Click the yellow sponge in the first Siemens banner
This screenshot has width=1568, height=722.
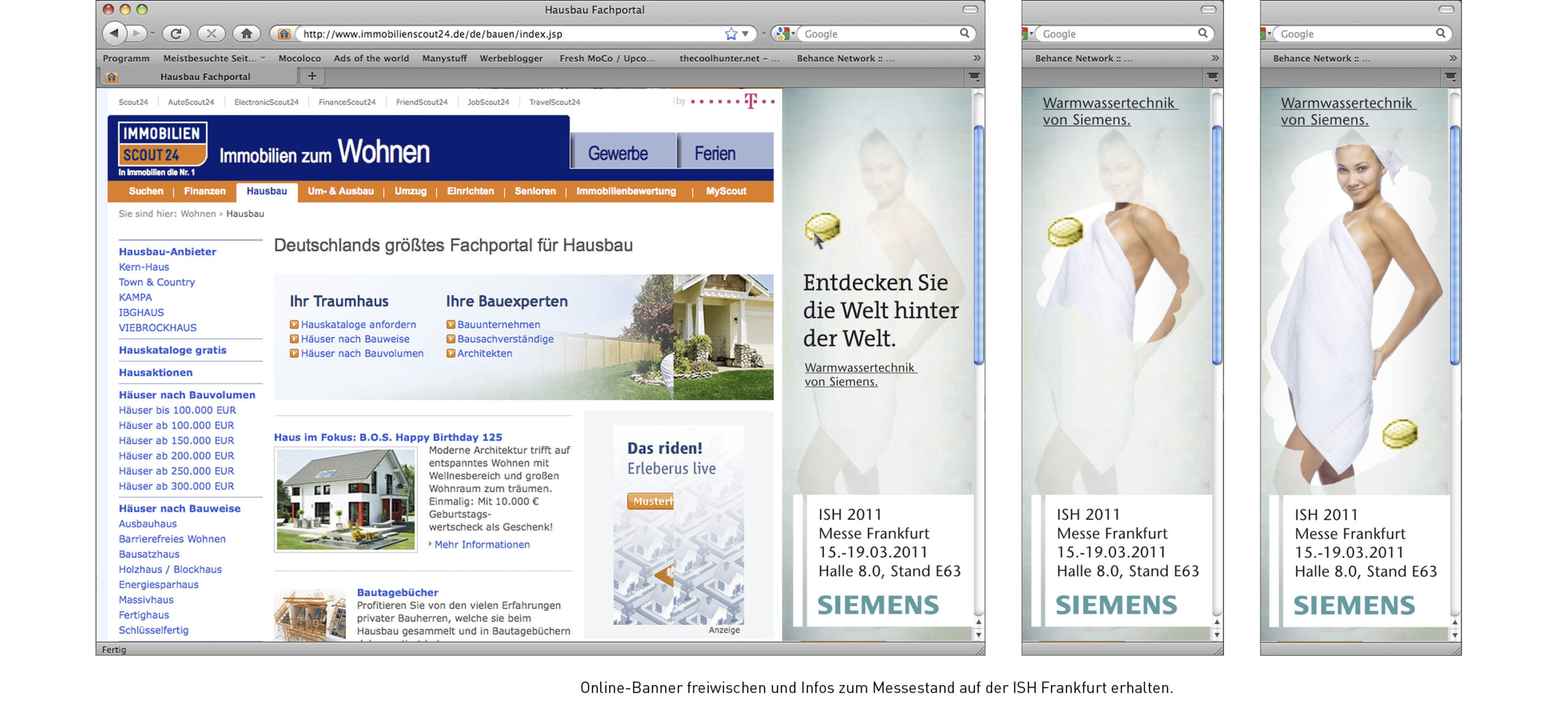coord(823,226)
